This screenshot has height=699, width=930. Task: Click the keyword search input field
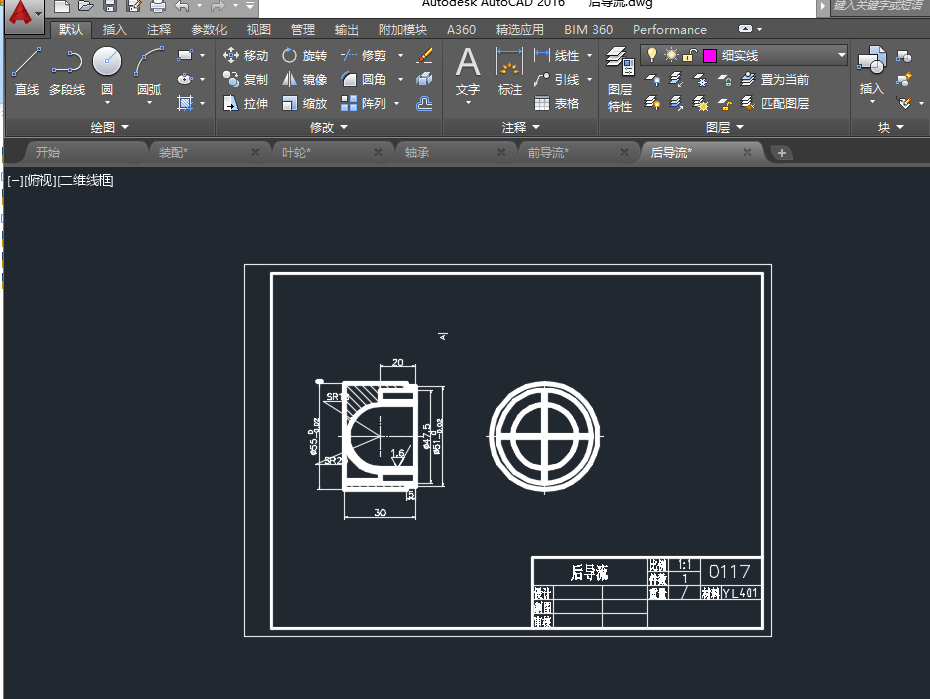point(880,6)
